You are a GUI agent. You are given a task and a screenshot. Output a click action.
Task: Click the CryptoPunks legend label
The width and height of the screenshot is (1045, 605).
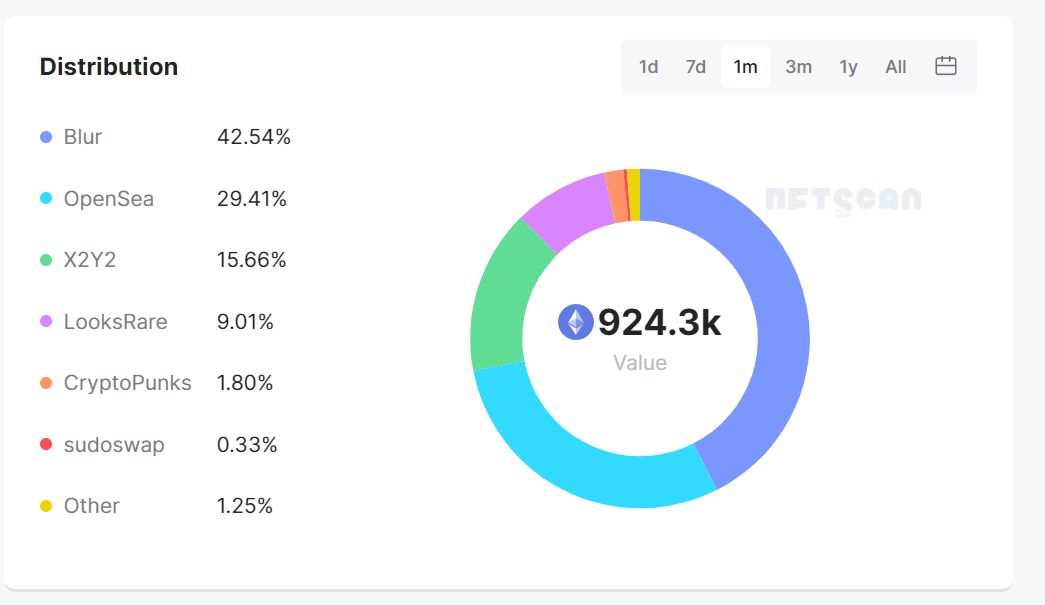[x=127, y=383]
